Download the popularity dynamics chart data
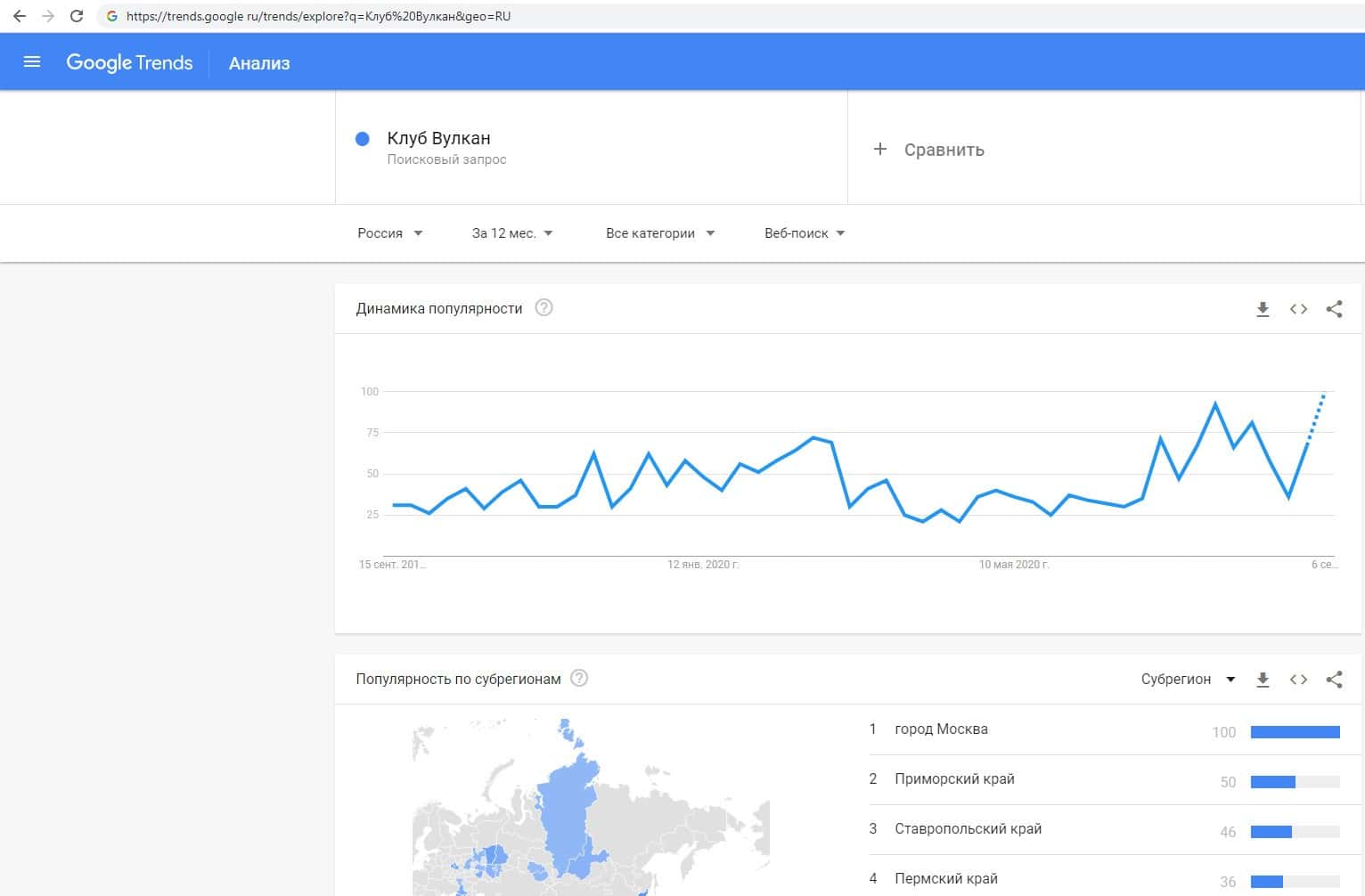The width and height of the screenshot is (1365, 896). click(1263, 309)
